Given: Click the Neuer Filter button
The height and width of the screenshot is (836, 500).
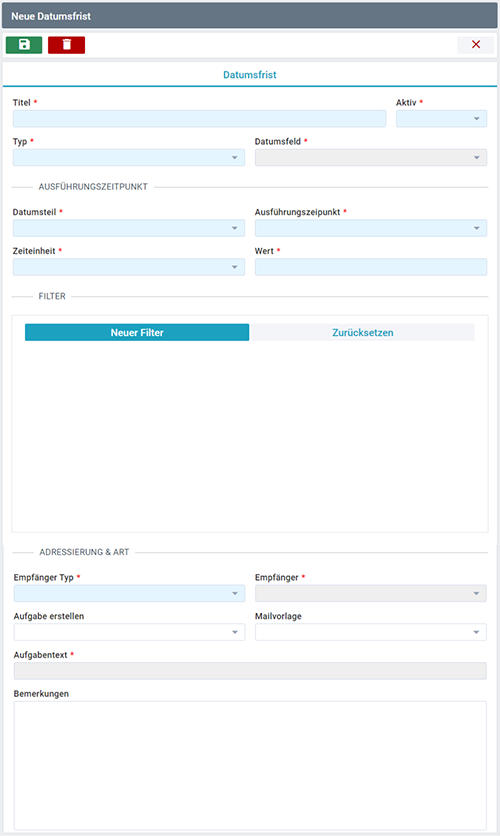Looking at the screenshot, I should [x=137, y=332].
